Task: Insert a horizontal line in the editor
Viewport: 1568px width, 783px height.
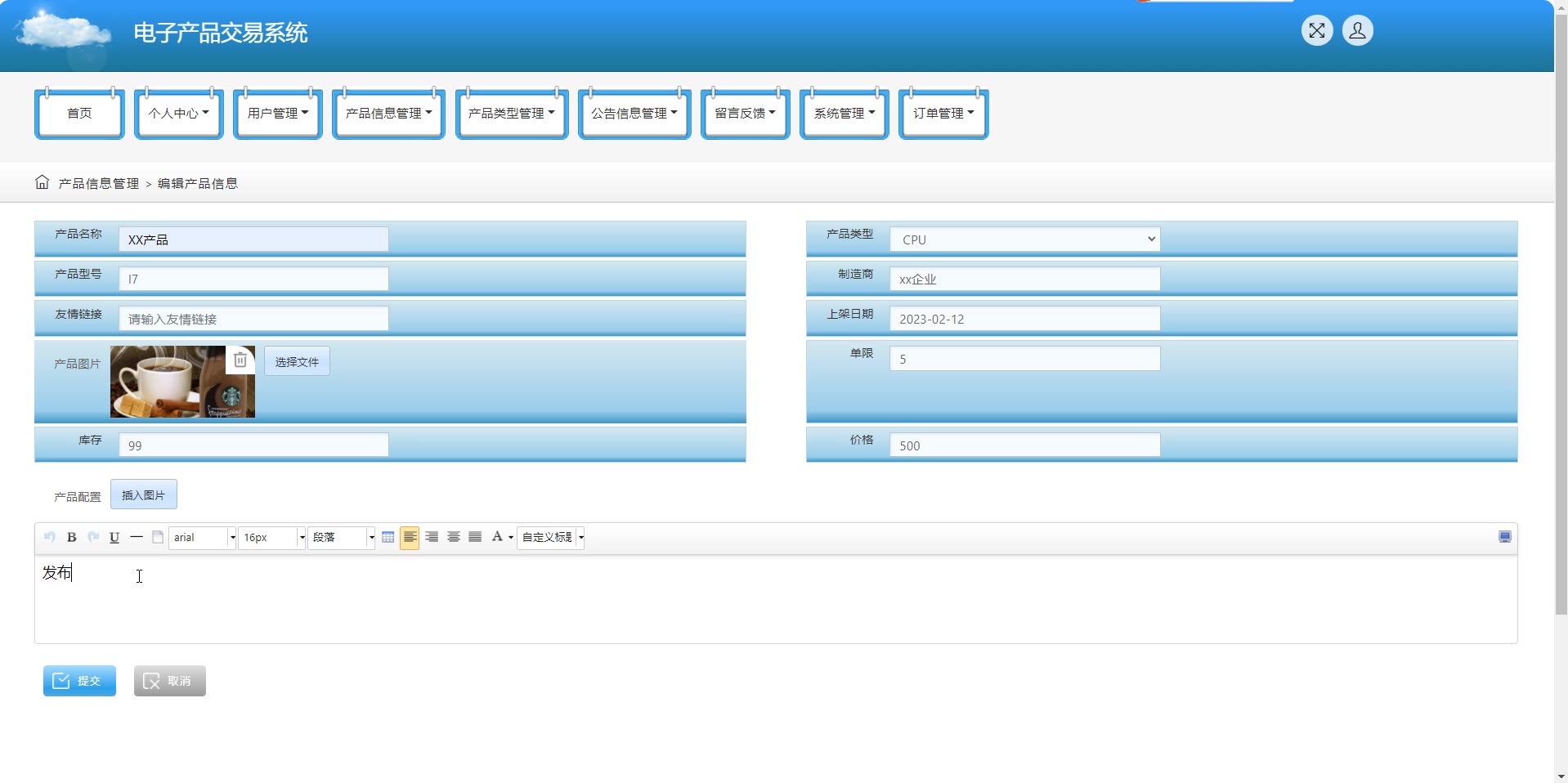Action: coord(137,537)
